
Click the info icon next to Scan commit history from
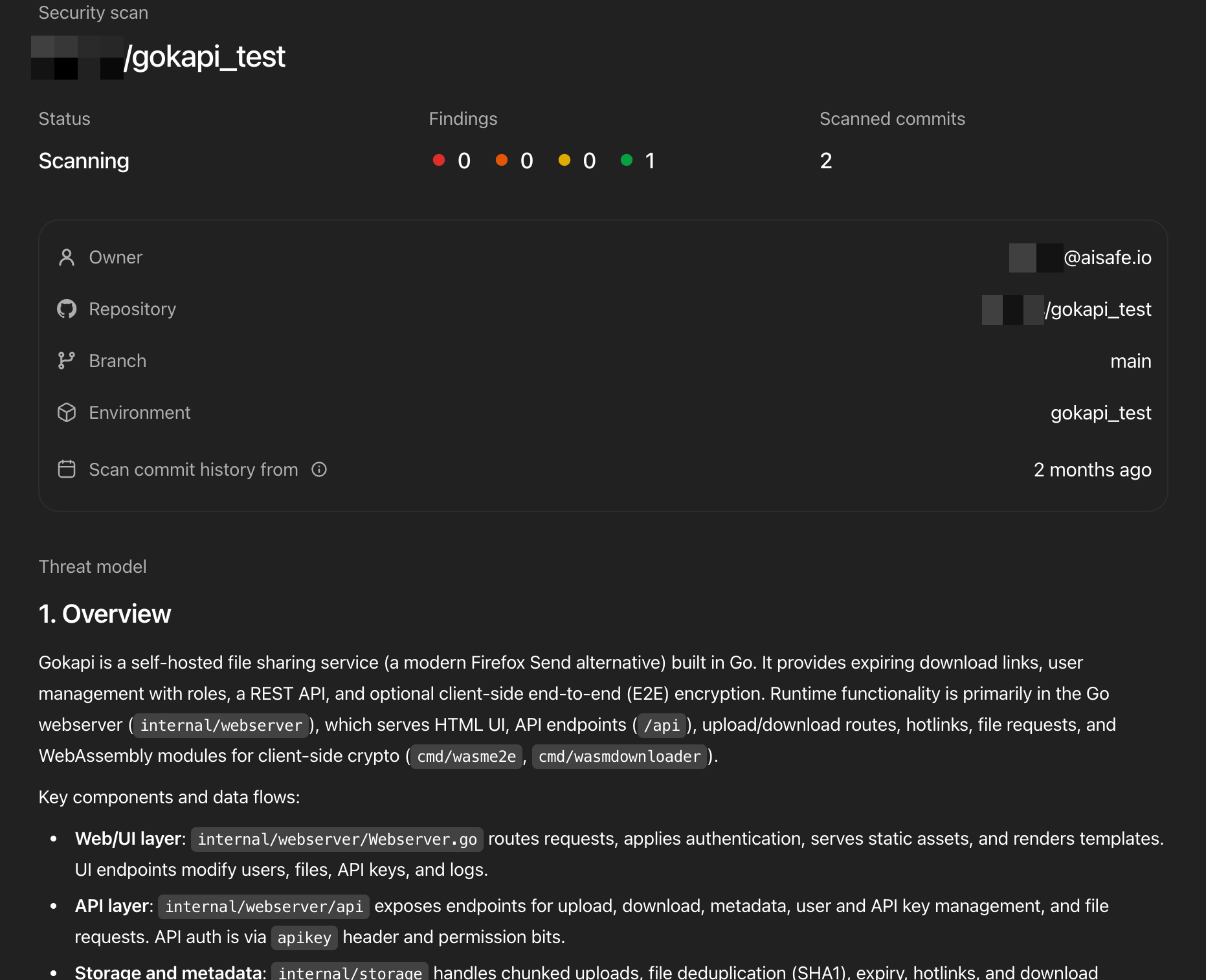[x=319, y=469]
